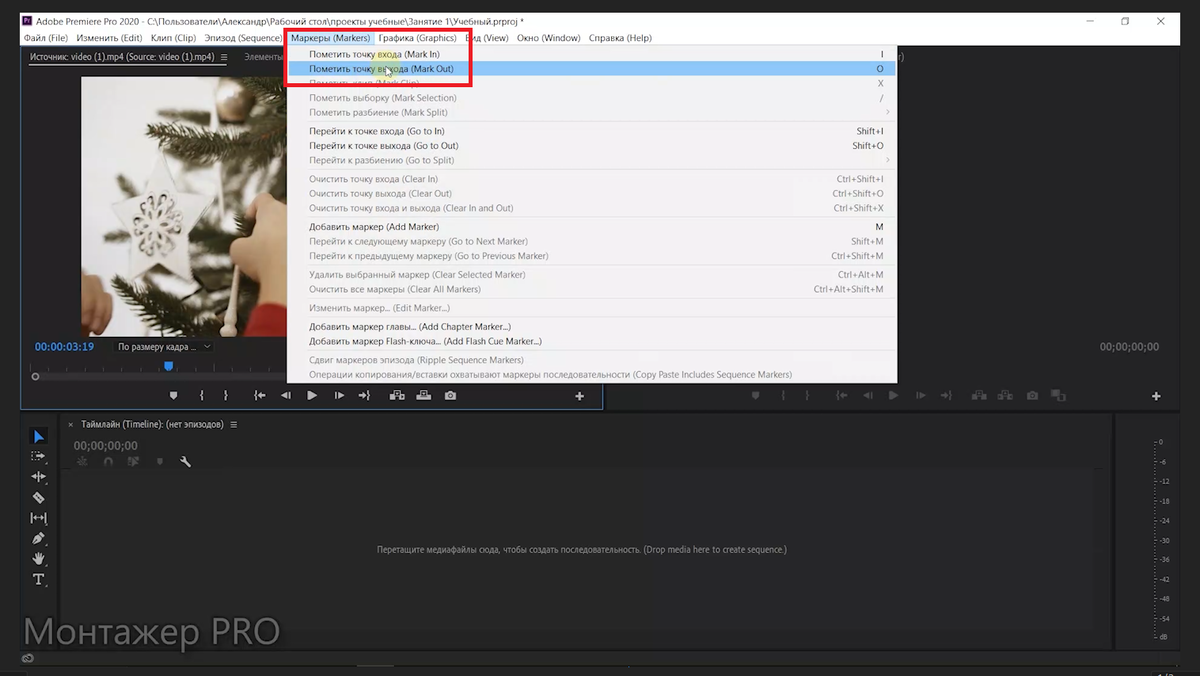
Task: Choose the Track Select Forward tool
Action: point(39,456)
